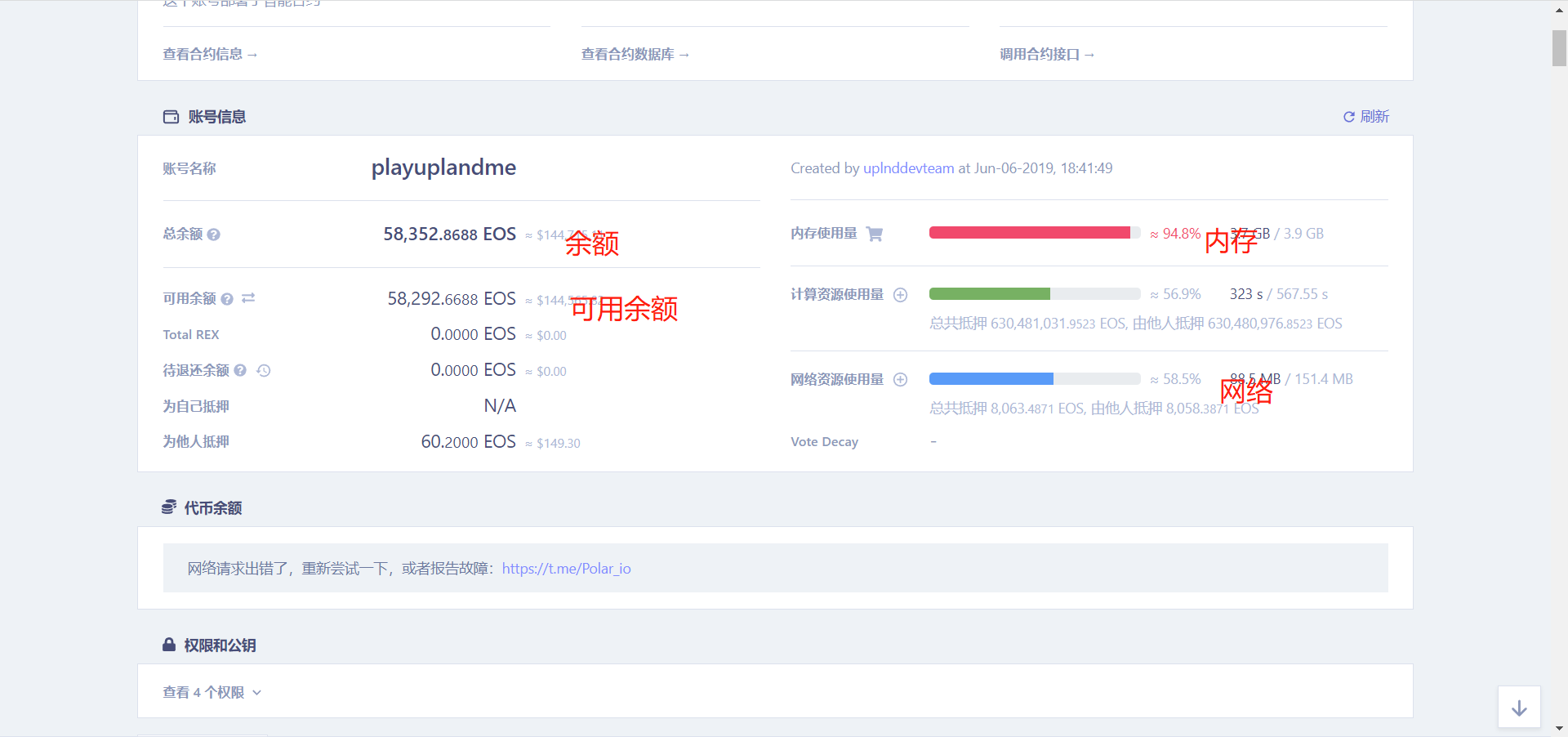
Task: Click the red RAM usage progress bar
Action: 1033,233
